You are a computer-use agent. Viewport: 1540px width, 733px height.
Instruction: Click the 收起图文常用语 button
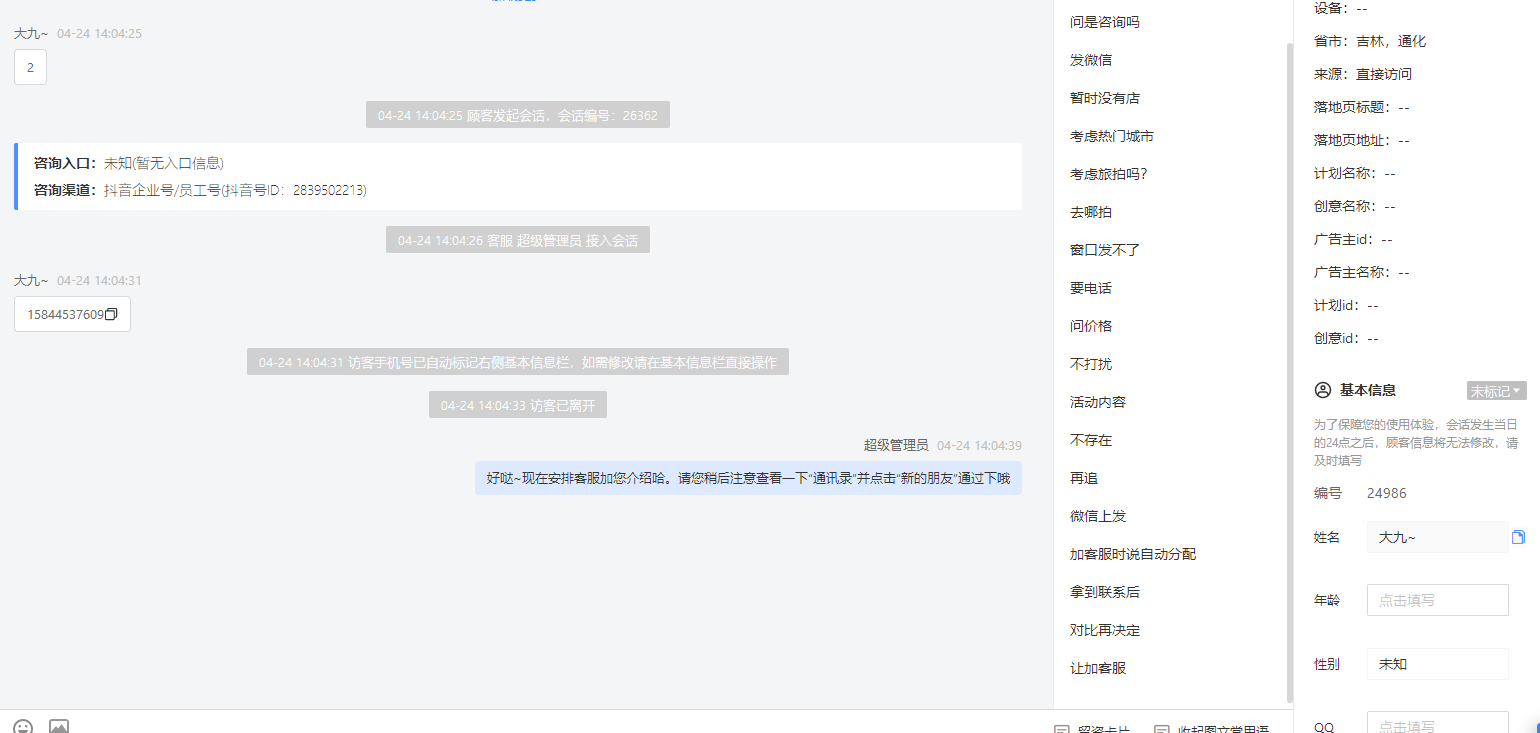[1212, 729]
